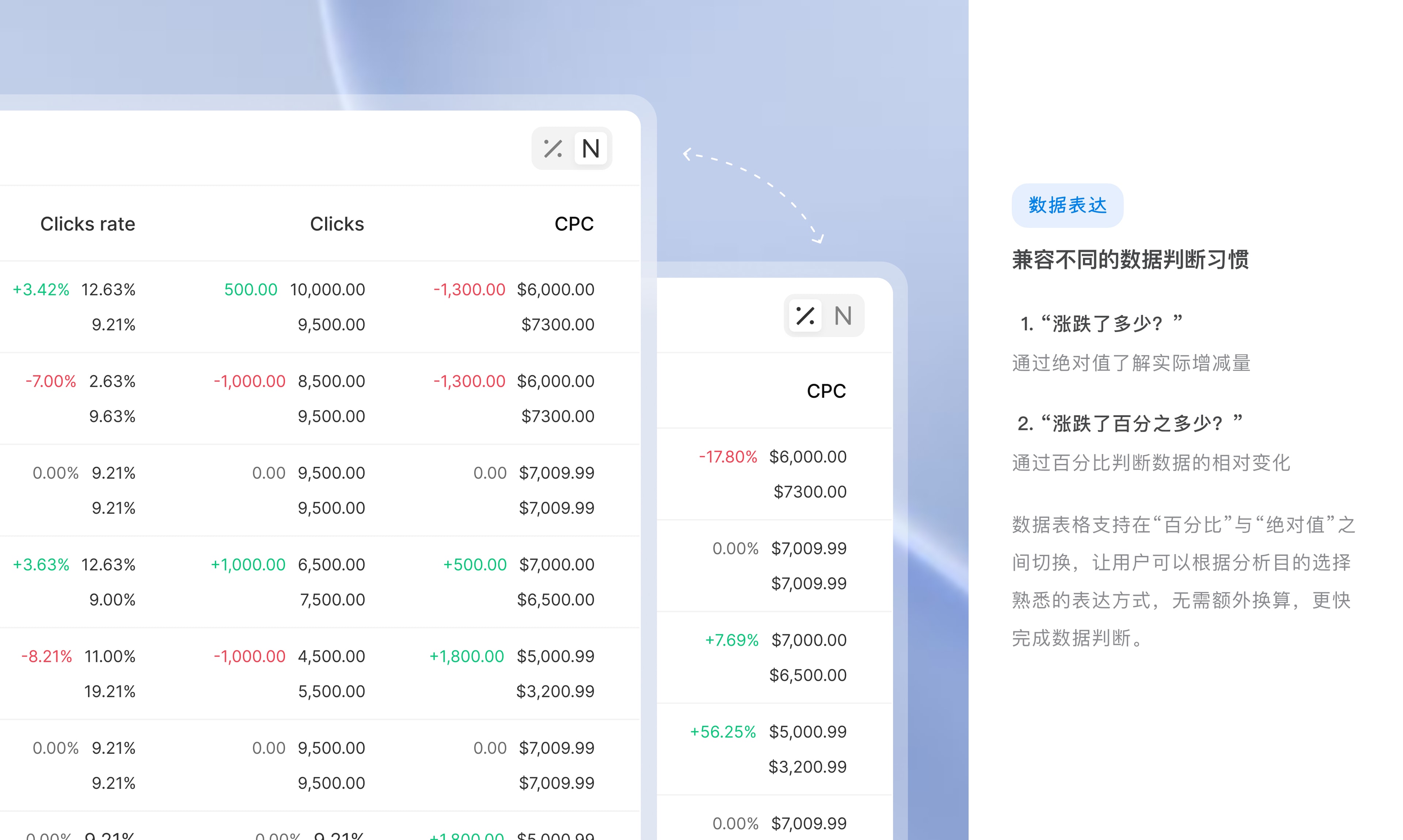The height and width of the screenshot is (840, 1403).
Task: Click the 11.00% clicks rate value
Action: (x=110, y=656)
